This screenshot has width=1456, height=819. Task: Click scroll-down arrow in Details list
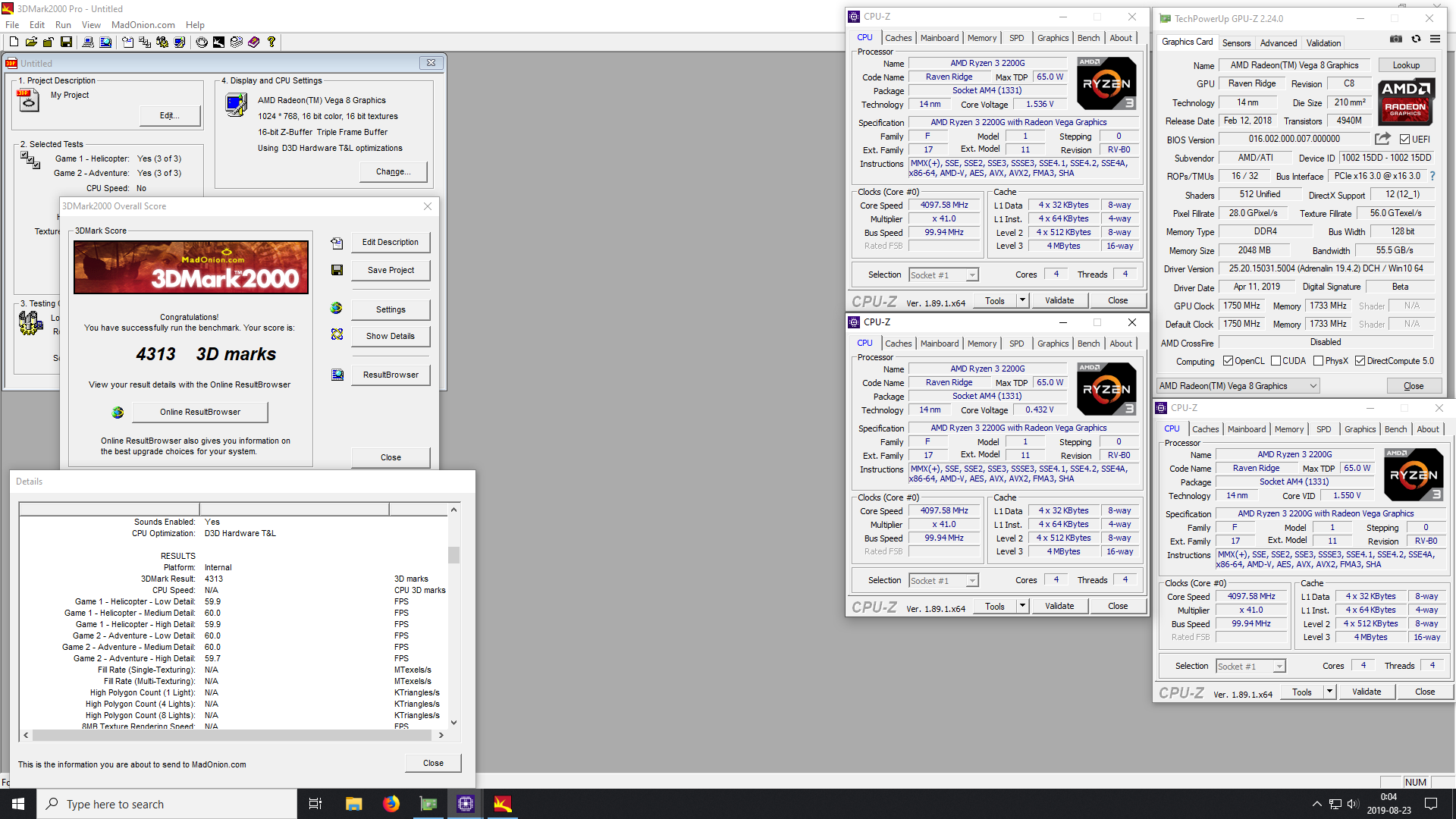(x=453, y=723)
